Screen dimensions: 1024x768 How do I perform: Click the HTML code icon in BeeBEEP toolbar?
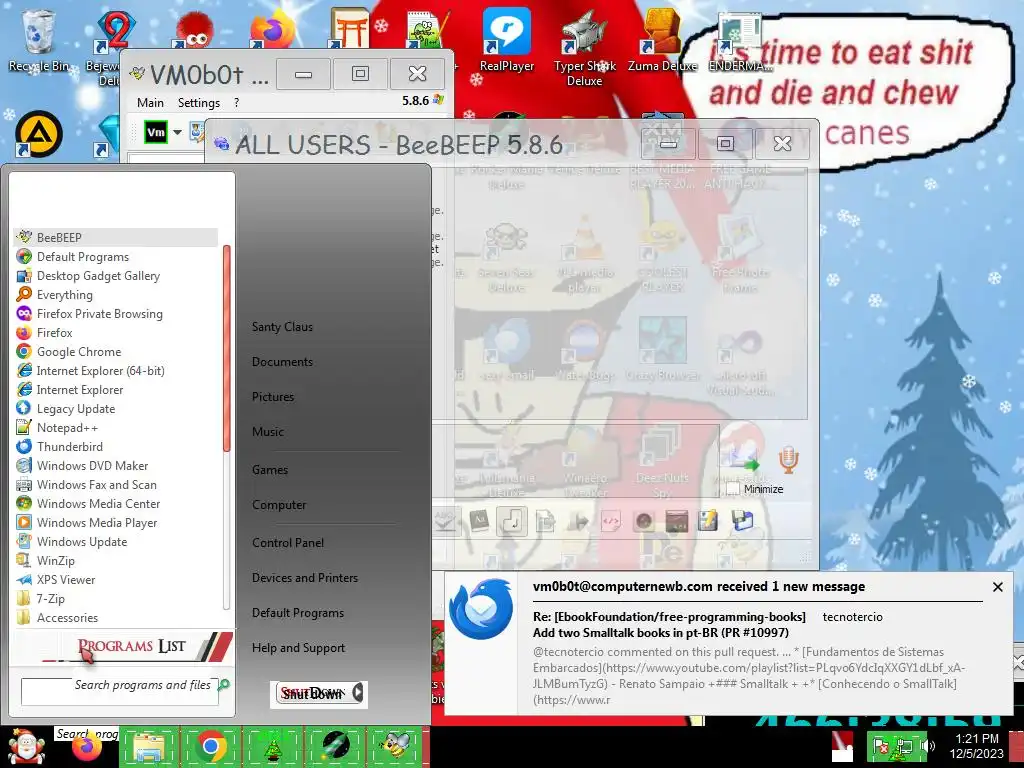611,521
